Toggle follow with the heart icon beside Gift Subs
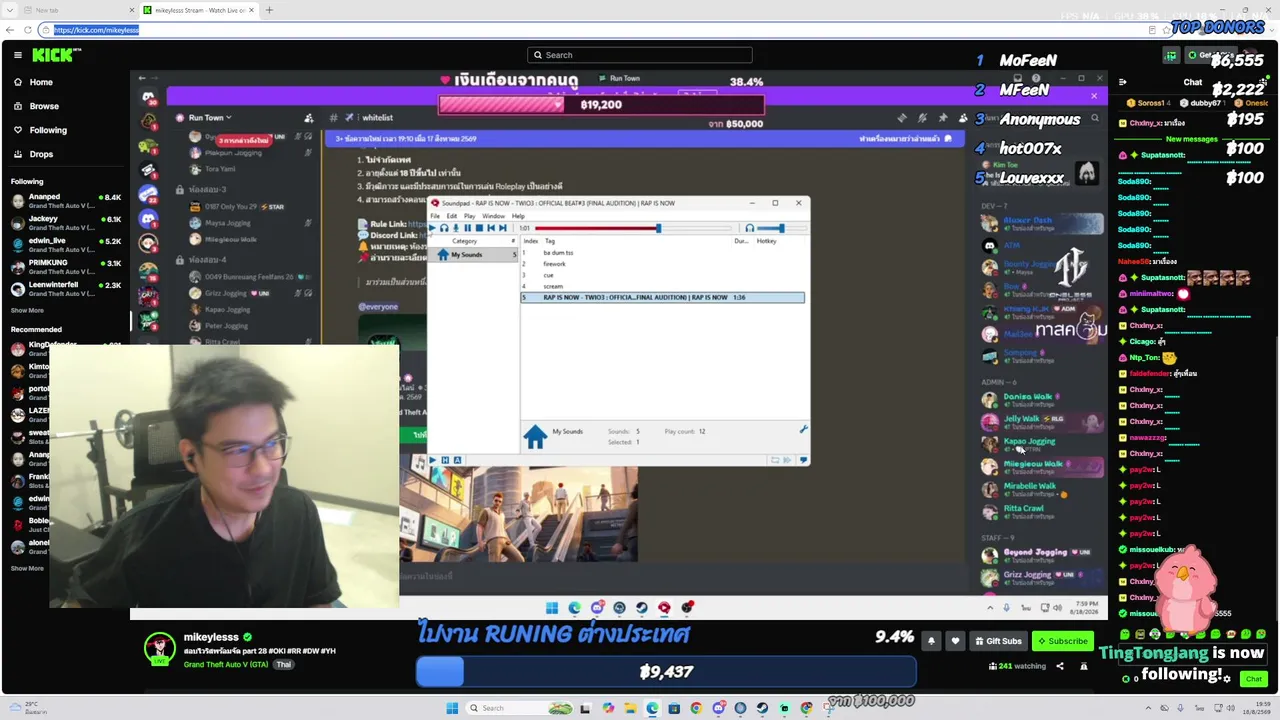 pos(955,641)
